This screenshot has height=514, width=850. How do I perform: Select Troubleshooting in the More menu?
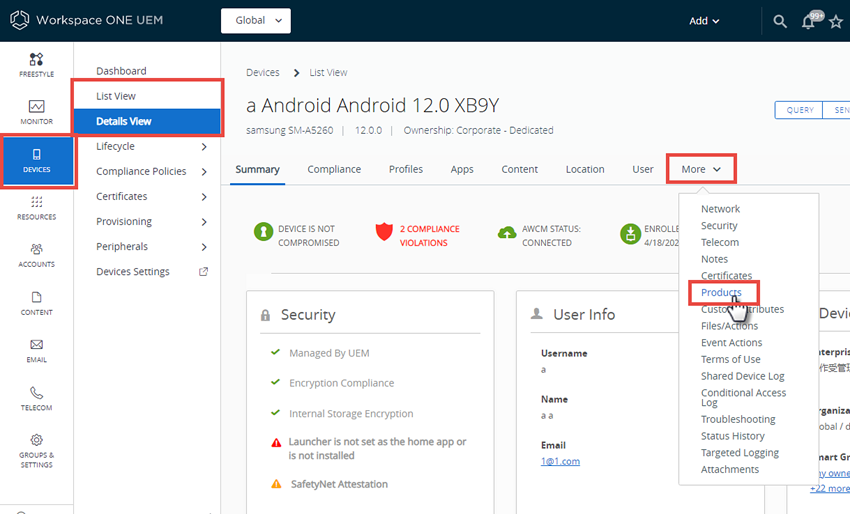coord(738,419)
